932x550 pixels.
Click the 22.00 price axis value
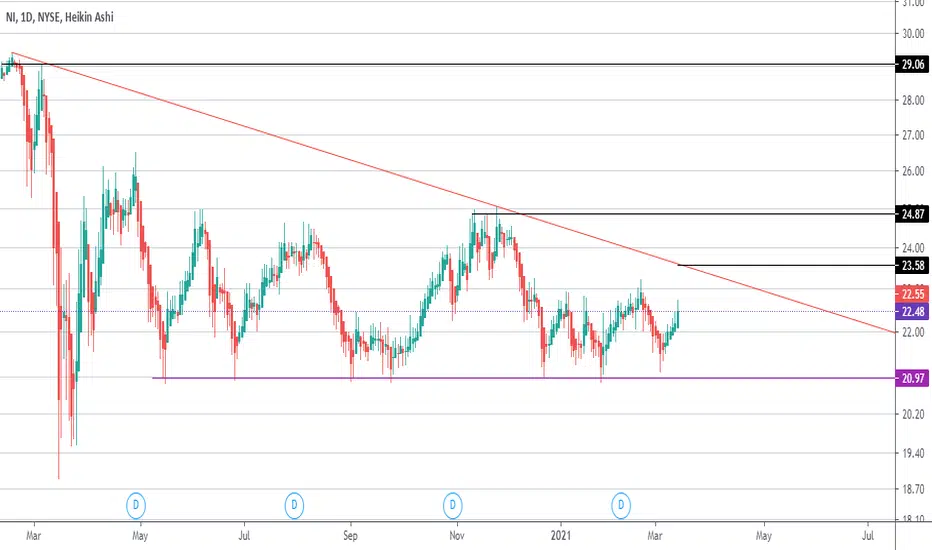(x=913, y=332)
